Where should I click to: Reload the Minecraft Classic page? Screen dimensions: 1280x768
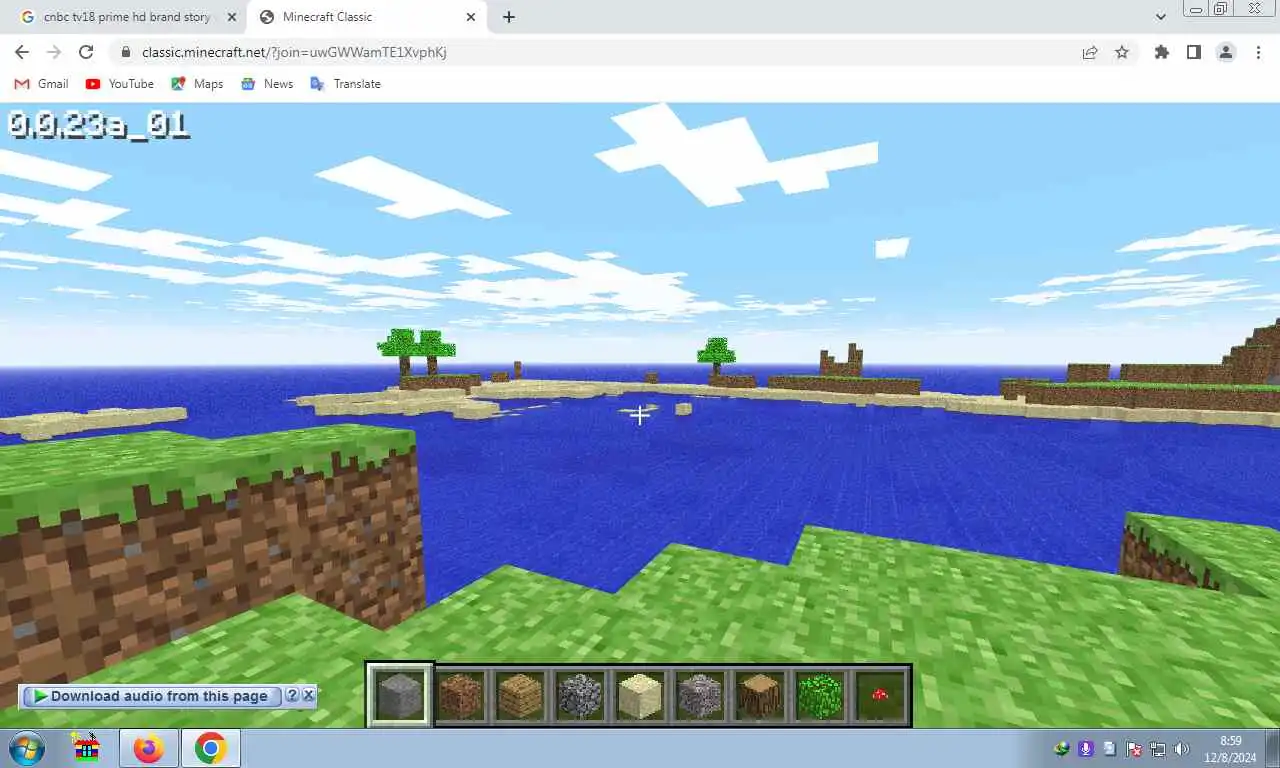pos(86,52)
